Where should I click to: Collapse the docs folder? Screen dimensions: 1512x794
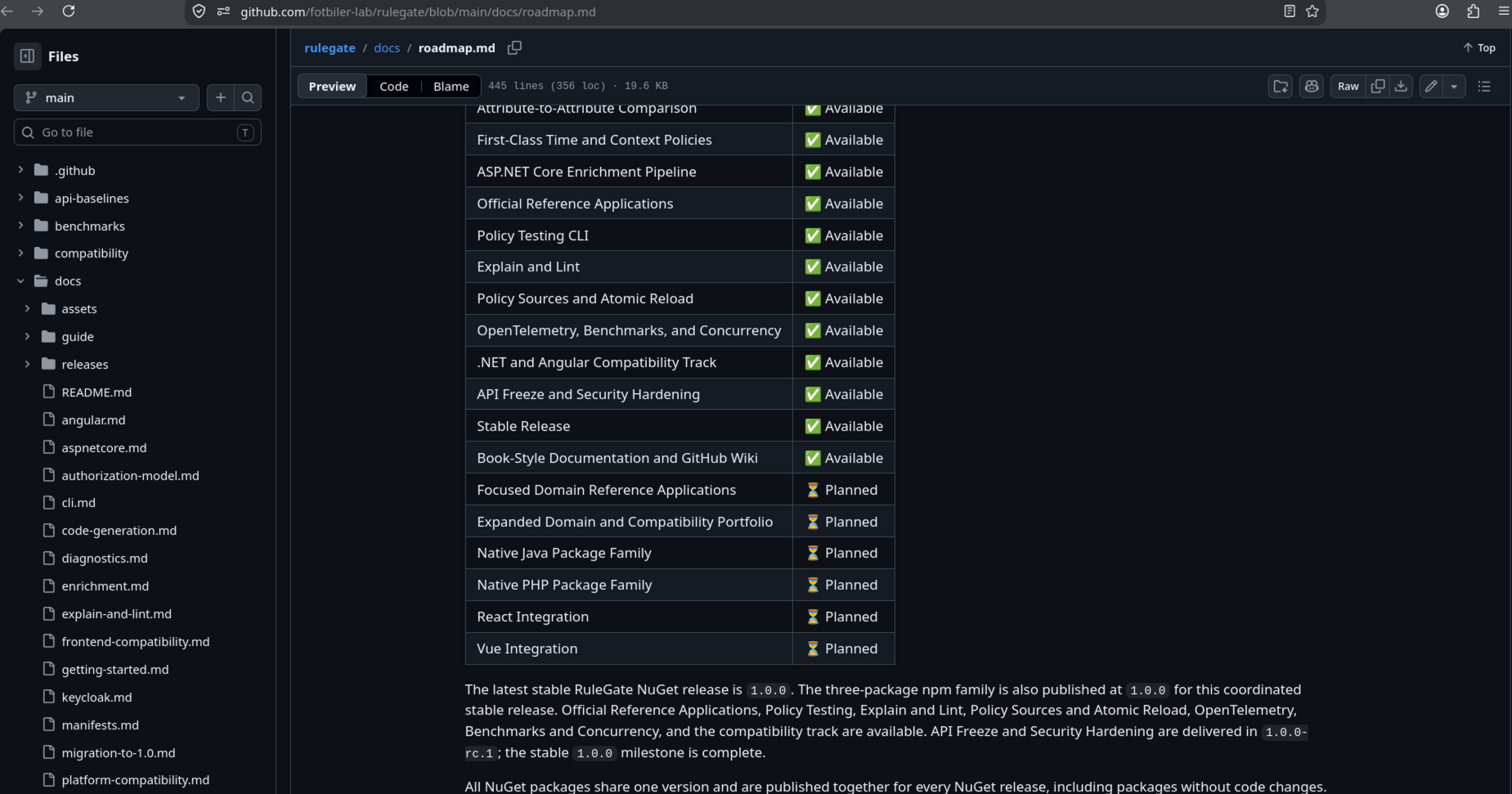click(x=20, y=281)
